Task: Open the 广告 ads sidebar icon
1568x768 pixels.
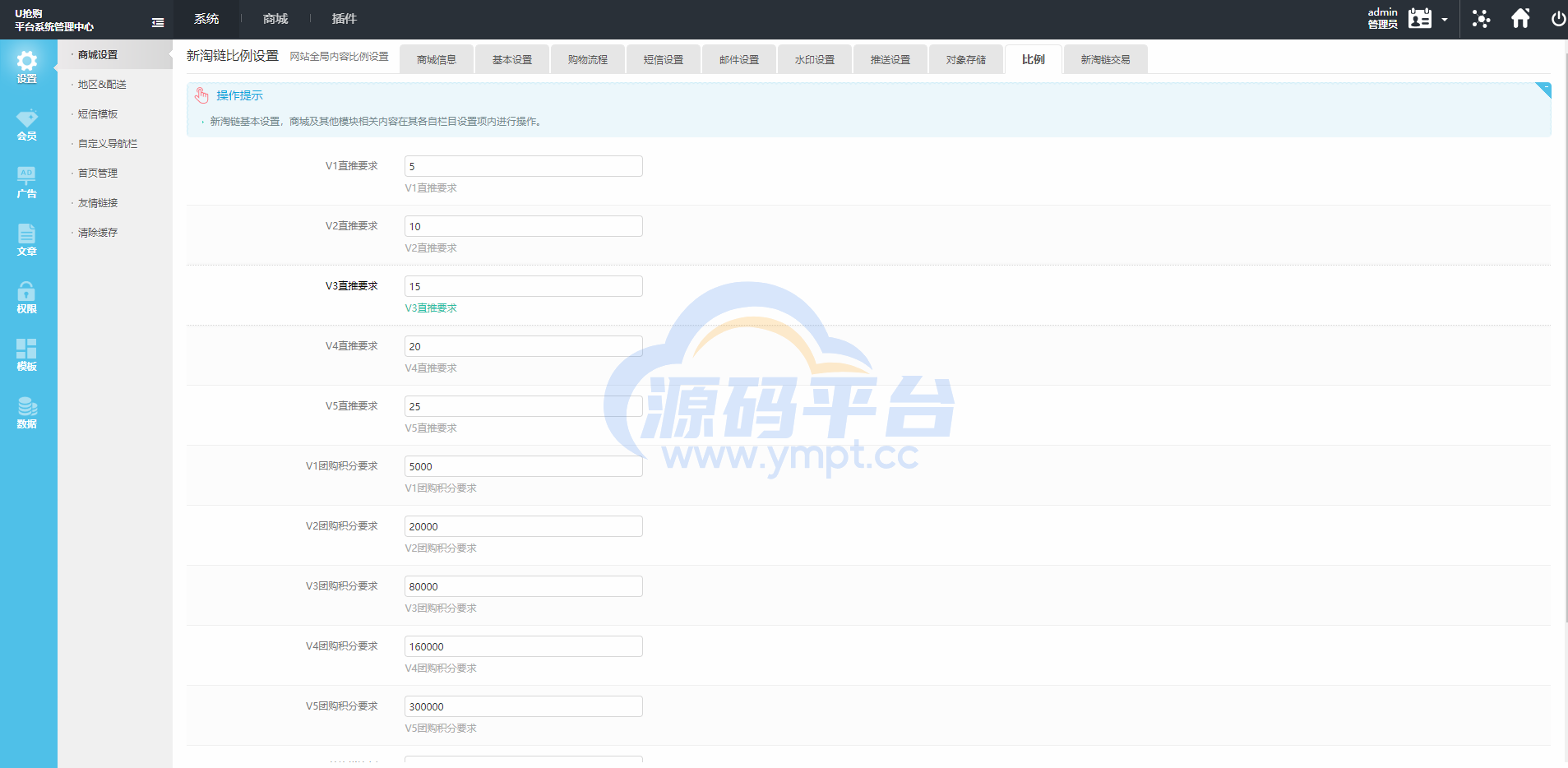Action: point(27,183)
